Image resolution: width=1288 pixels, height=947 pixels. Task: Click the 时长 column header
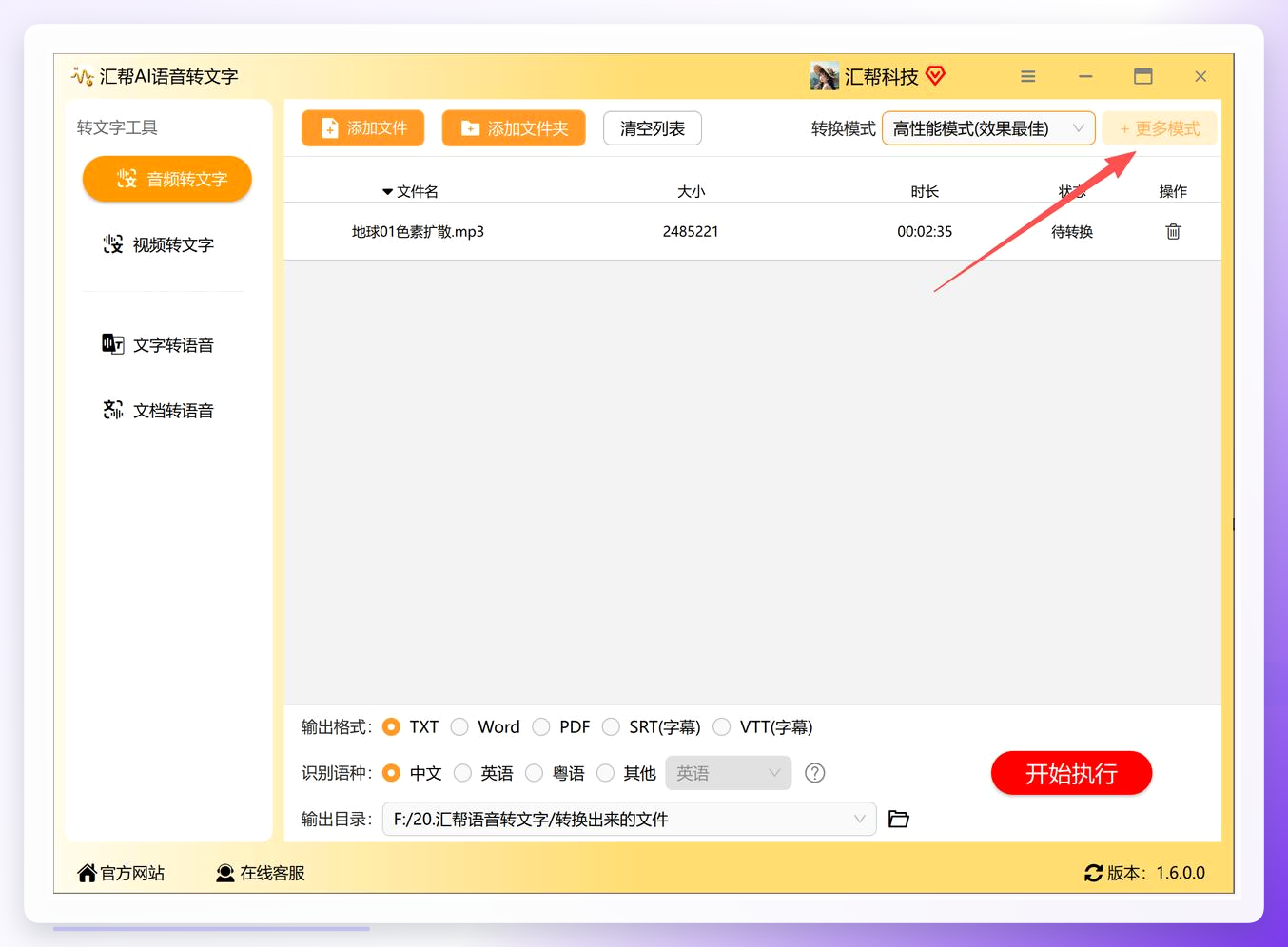tap(925, 191)
